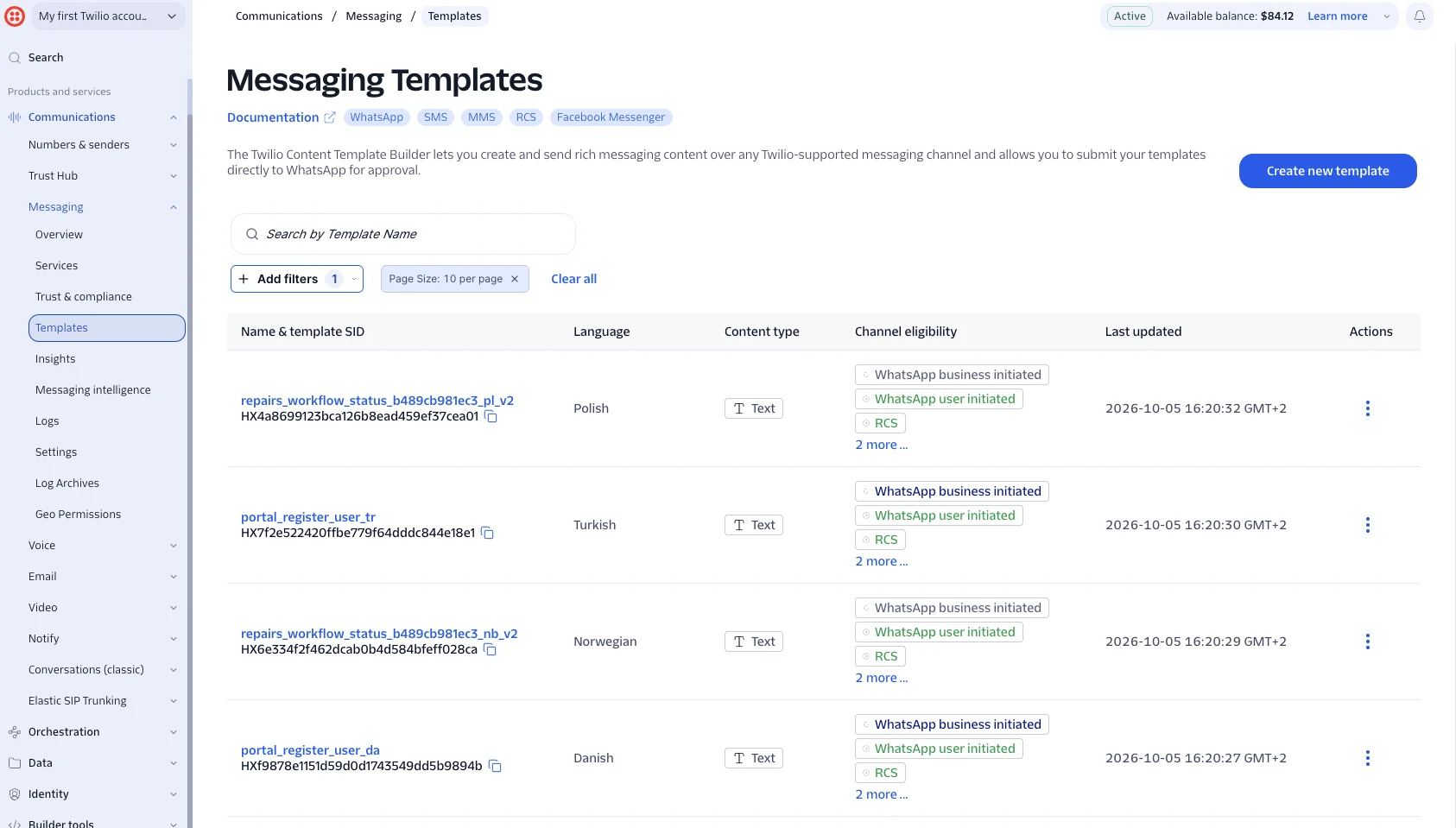Open actions menu for Turkish template
Image resolution: width=1456 pixels, height=828 pixels.
[1367, 525]
